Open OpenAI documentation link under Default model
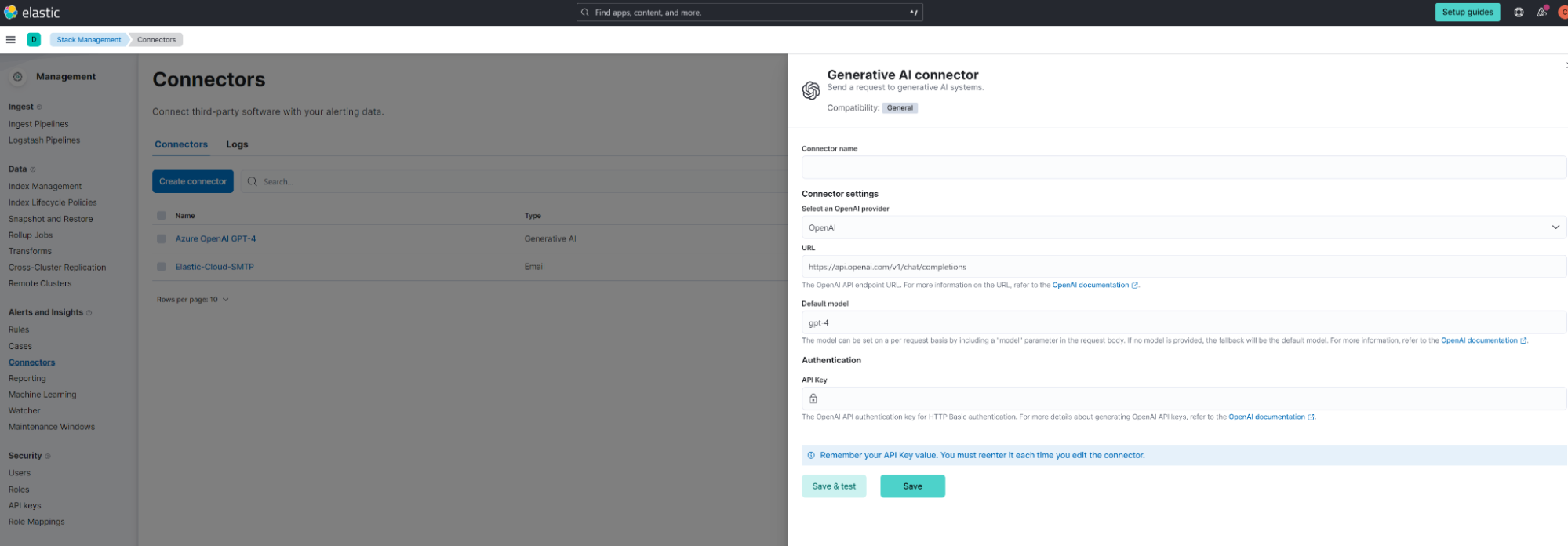The image size is (1568, 546). pyautogui.click(x=1483, y=340)
